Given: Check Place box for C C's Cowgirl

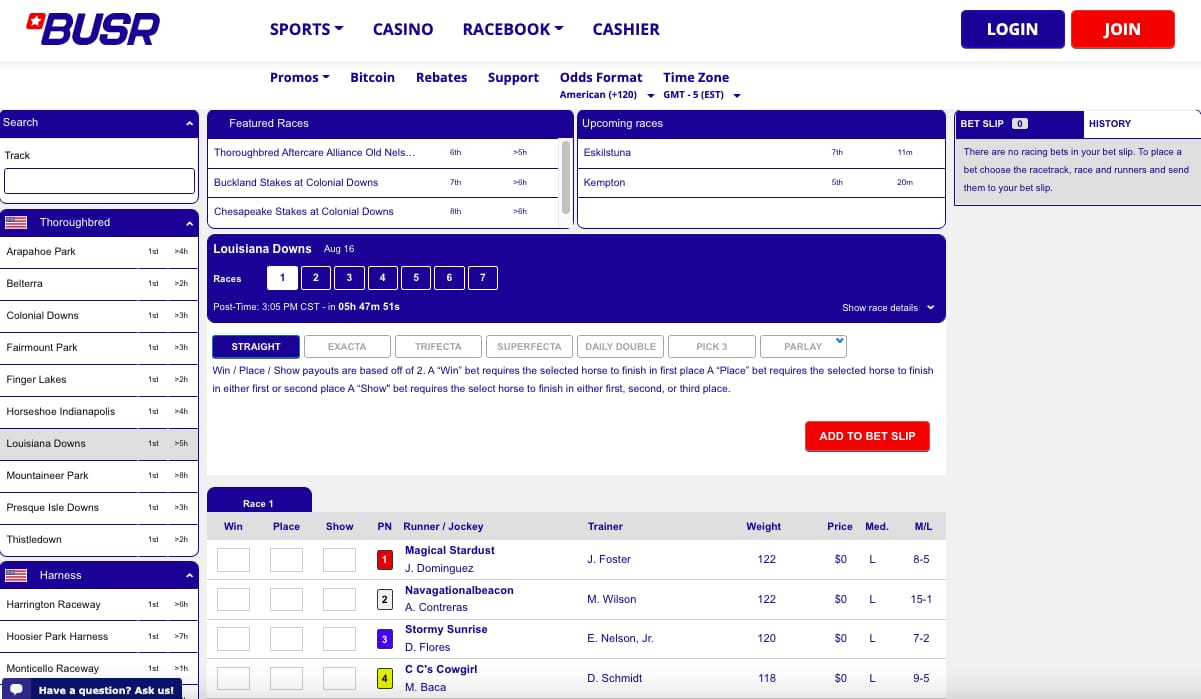Looking at the screenshot, I should [x=286, y=678].
